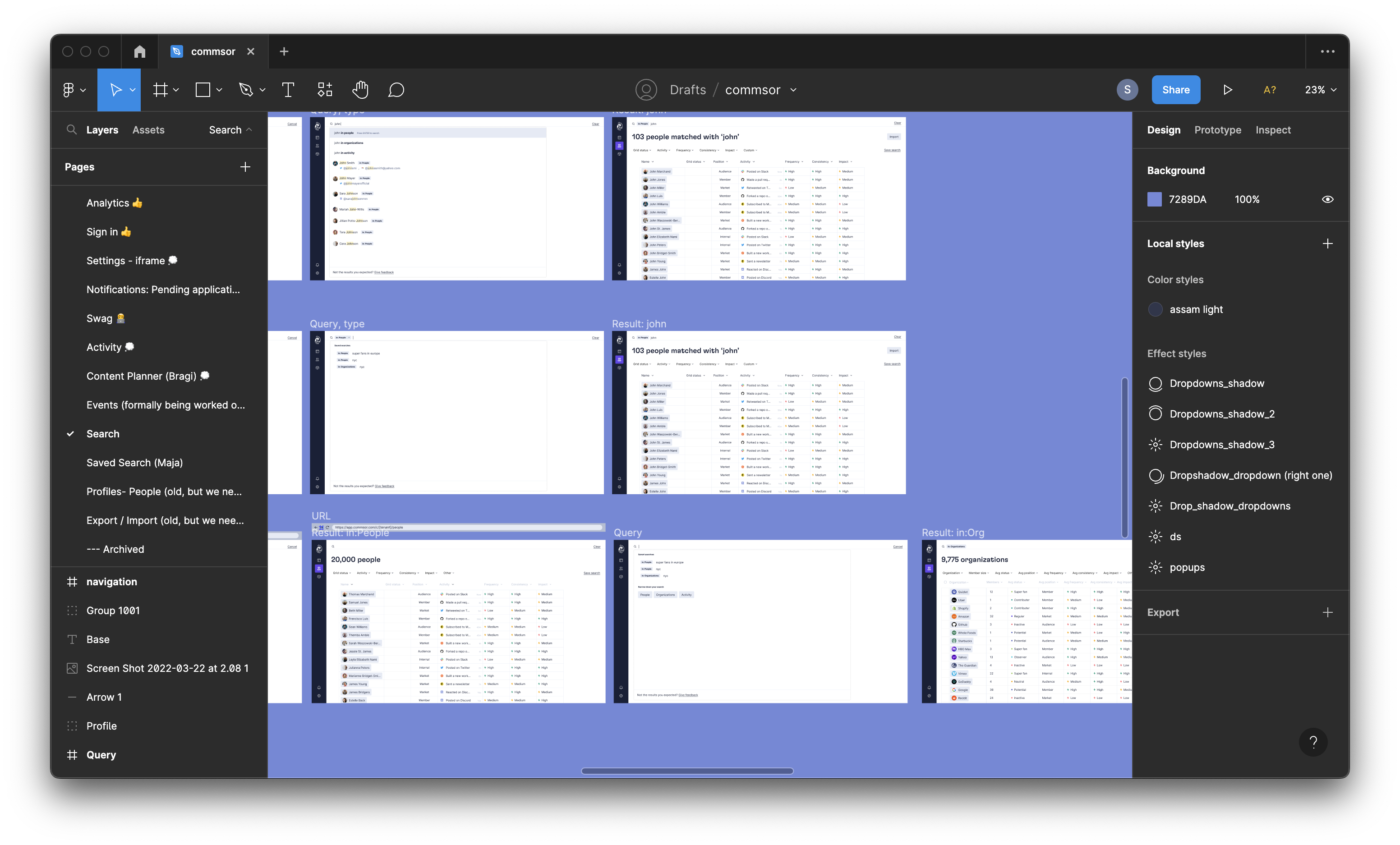1400x845 pixels.
Task: Add an export setting
Action: tap(1327, 612)
